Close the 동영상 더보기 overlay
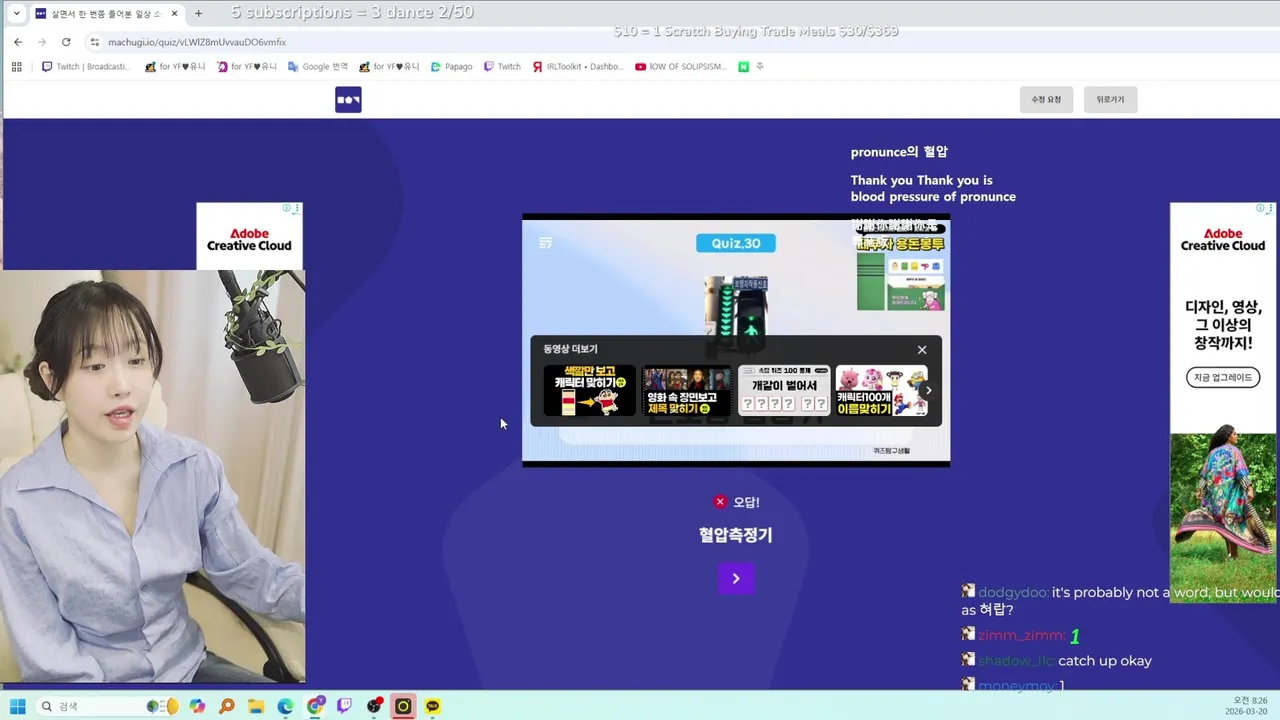1280x720 pixels. tap(922, 349)
